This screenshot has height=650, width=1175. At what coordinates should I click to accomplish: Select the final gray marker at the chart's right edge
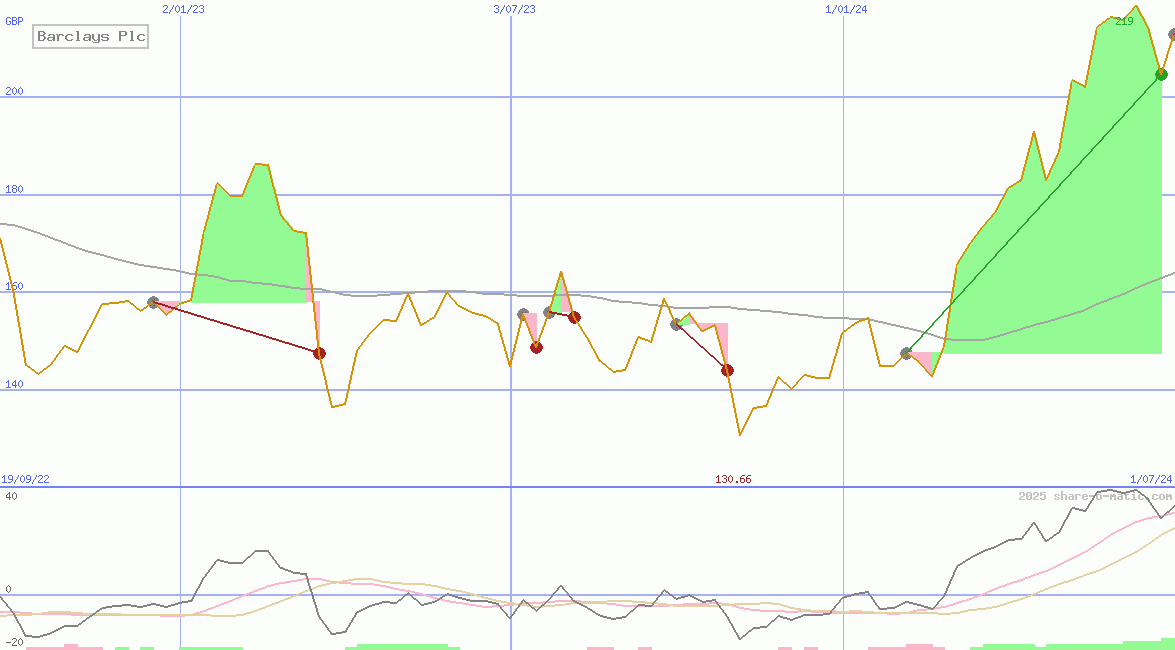(1172, 34)
